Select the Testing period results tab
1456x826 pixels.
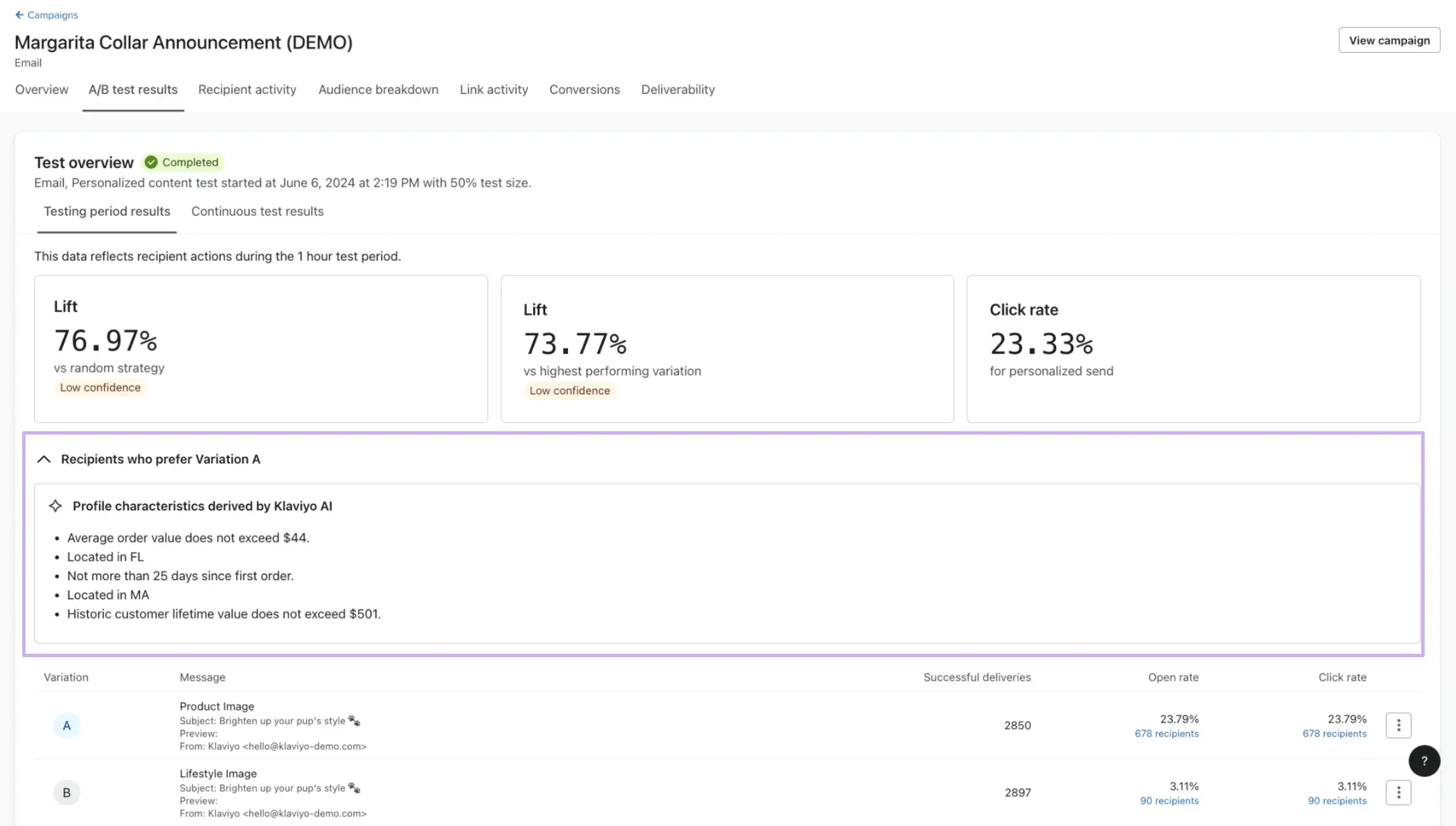pyautogui.click(x=107, y=212)
